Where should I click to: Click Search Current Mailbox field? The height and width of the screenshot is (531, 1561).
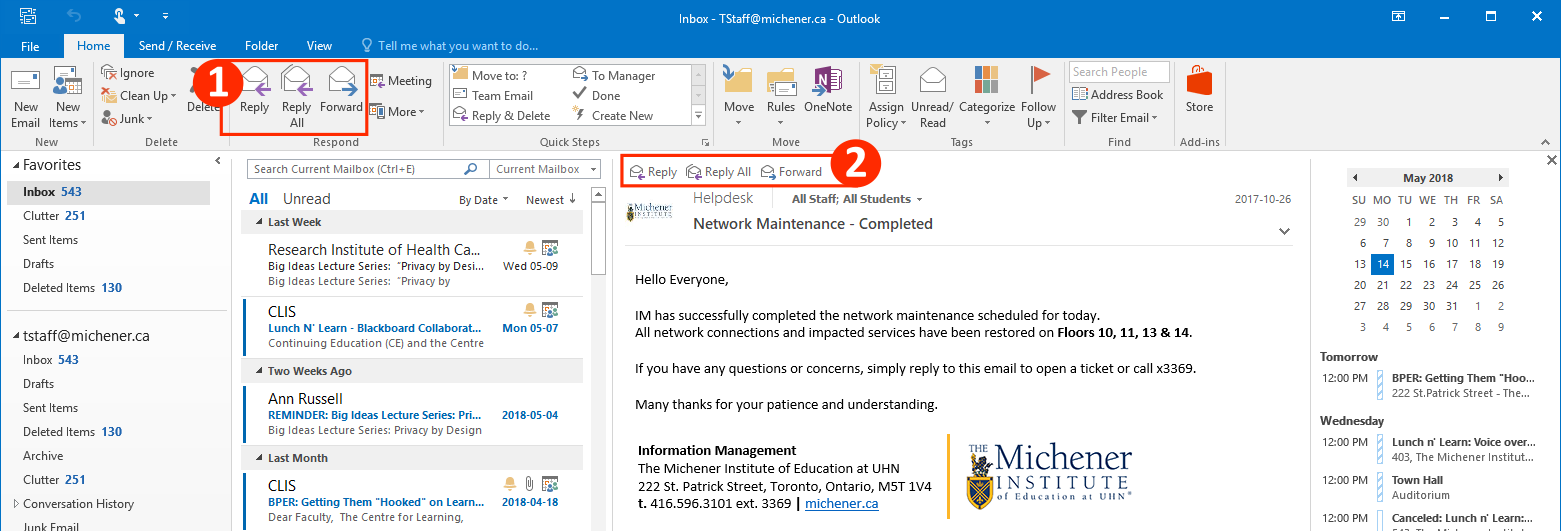[366, 169]
